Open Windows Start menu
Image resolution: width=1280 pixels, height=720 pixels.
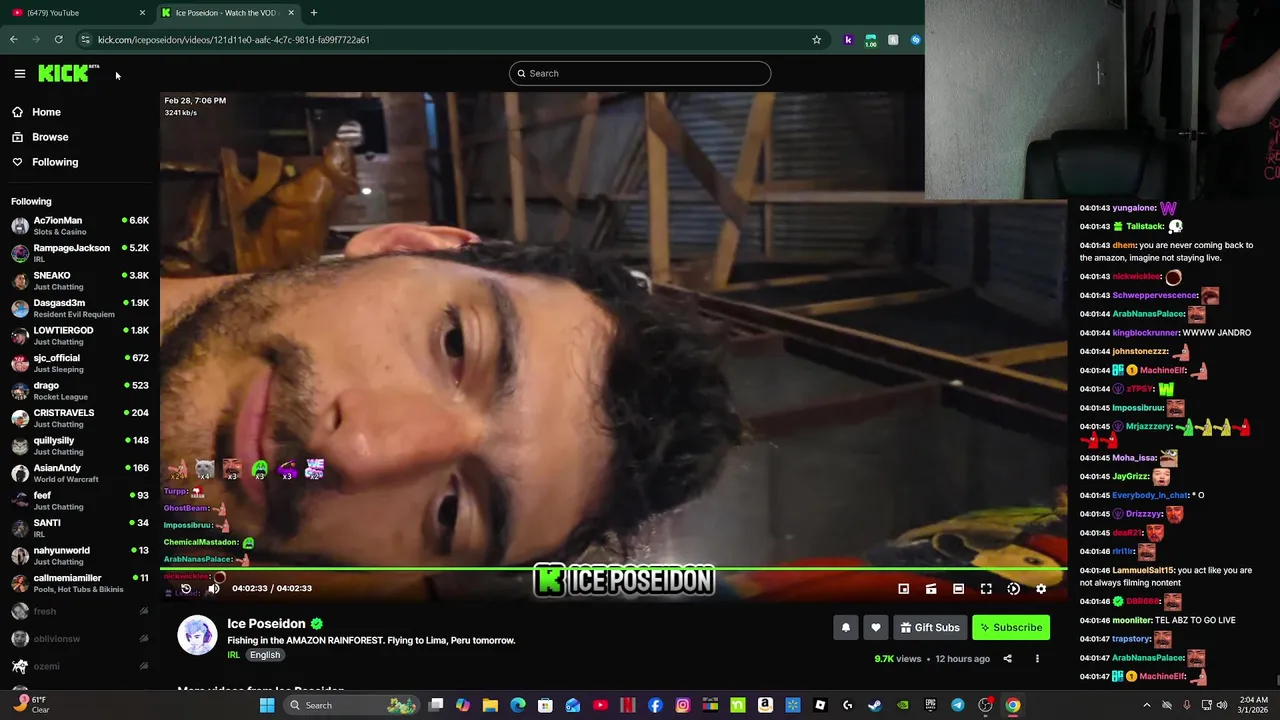[x=267, y=705]
